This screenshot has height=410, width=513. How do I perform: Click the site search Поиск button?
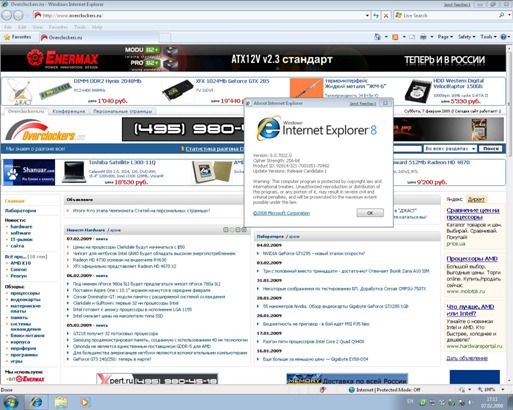tap(491, 149)
